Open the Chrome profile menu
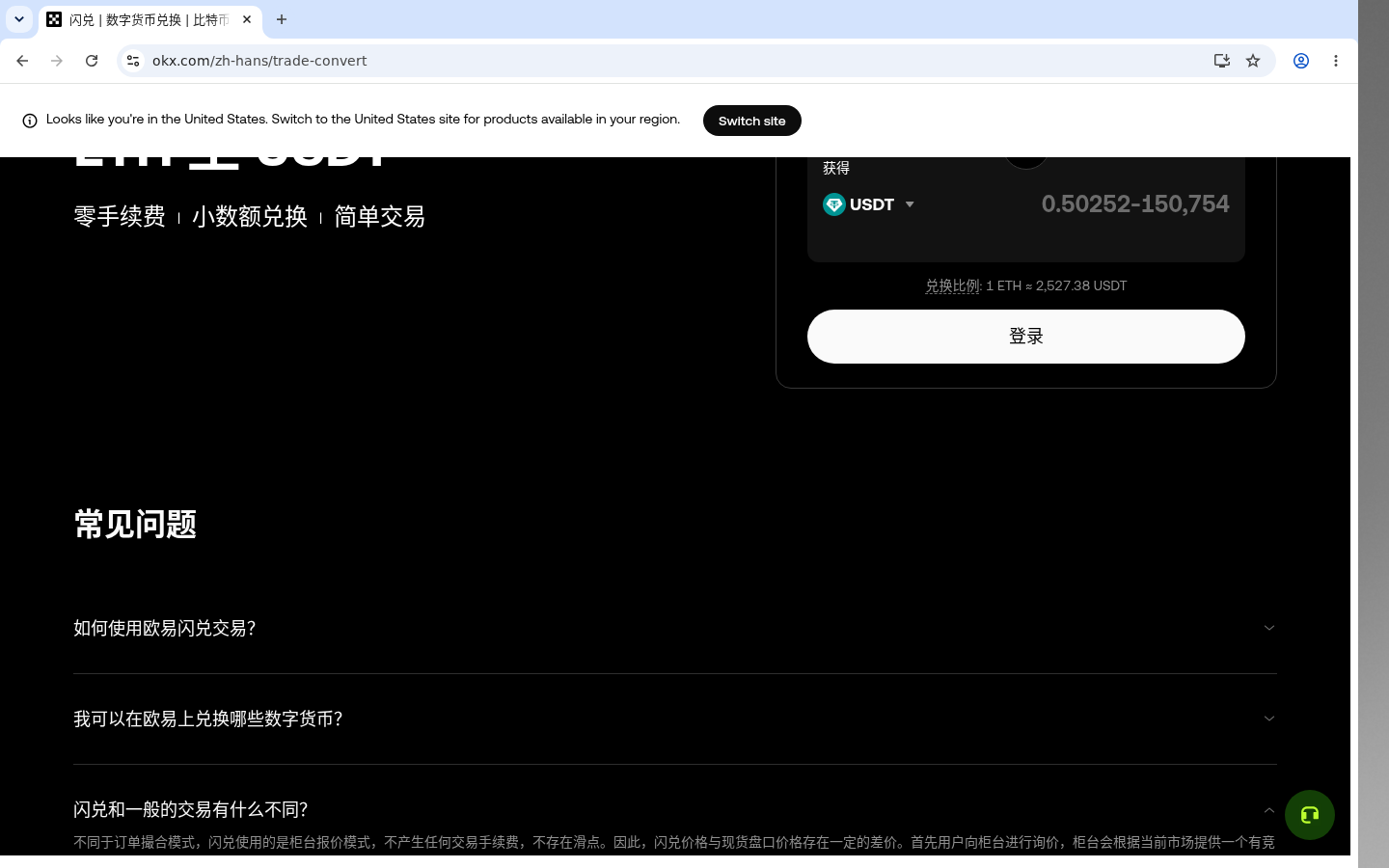 [x=1301, y=61]
